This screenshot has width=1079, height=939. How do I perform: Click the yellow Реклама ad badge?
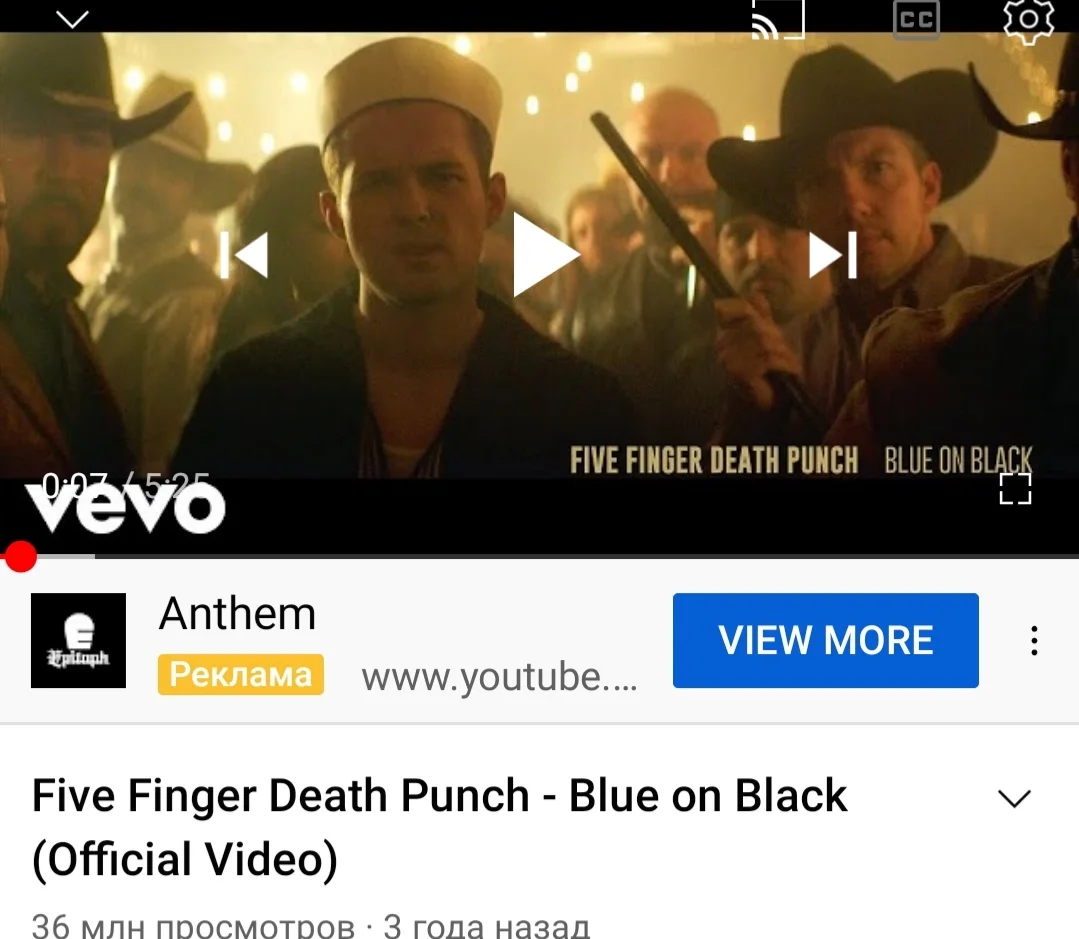coord(241,674)
